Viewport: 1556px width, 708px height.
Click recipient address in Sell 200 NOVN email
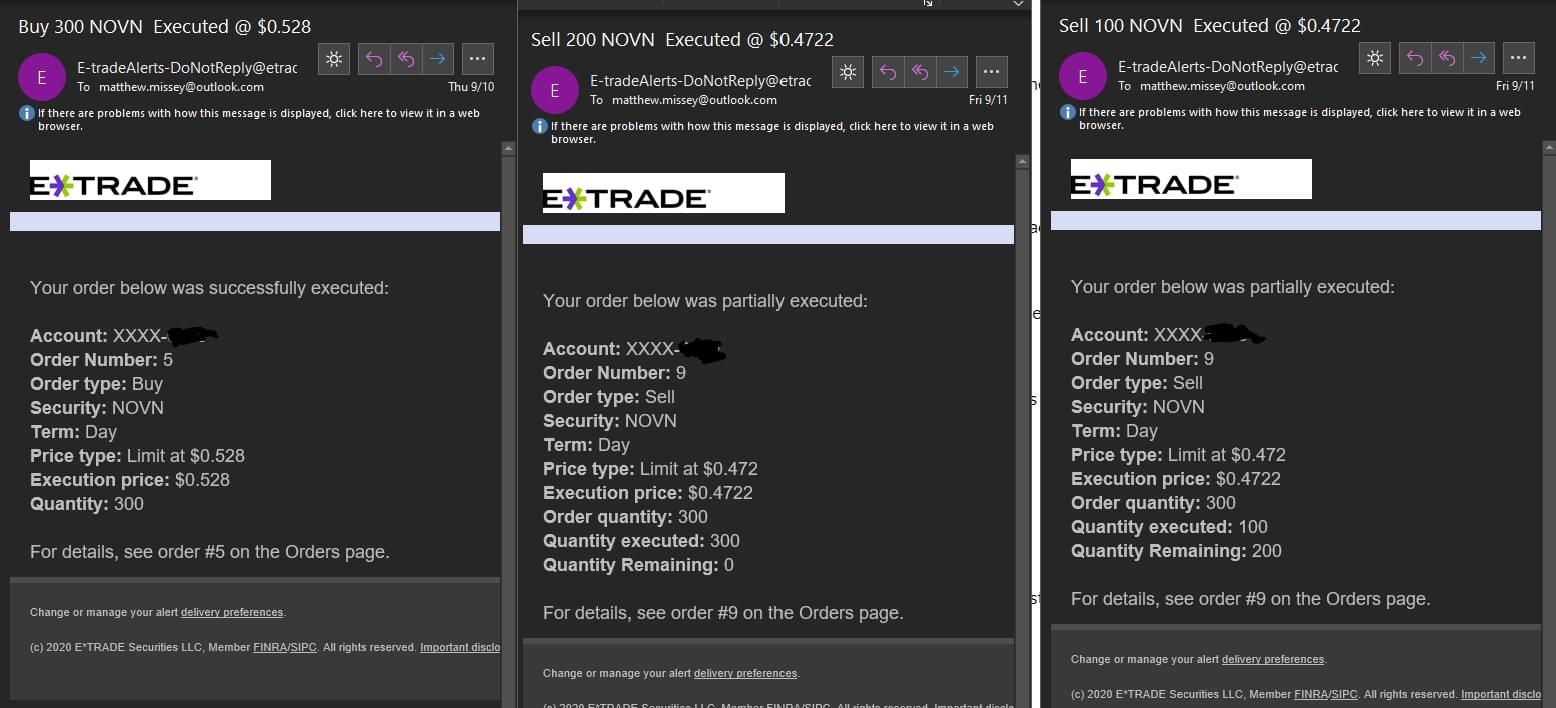tap(694, 100)
